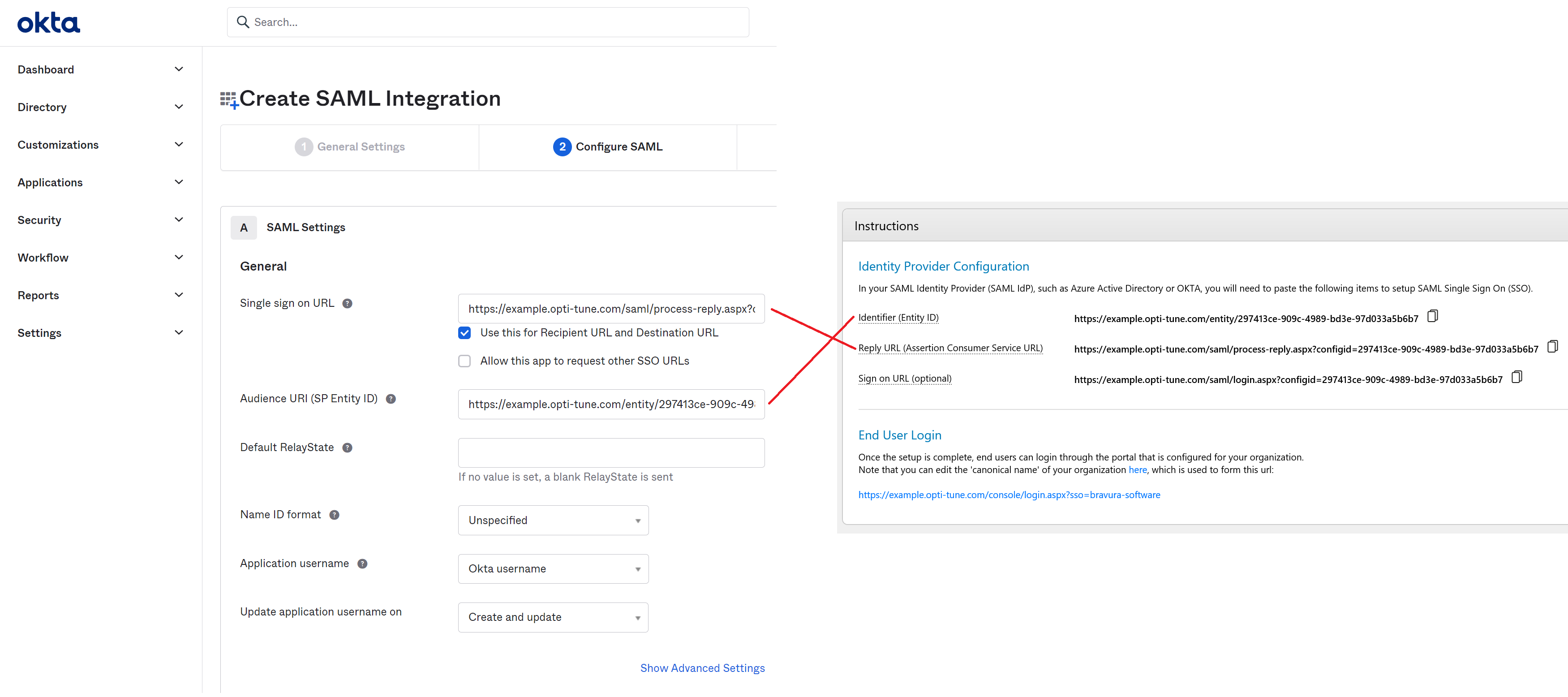Copy the Sign on URL value
1568x697 pixels.
1516,378
